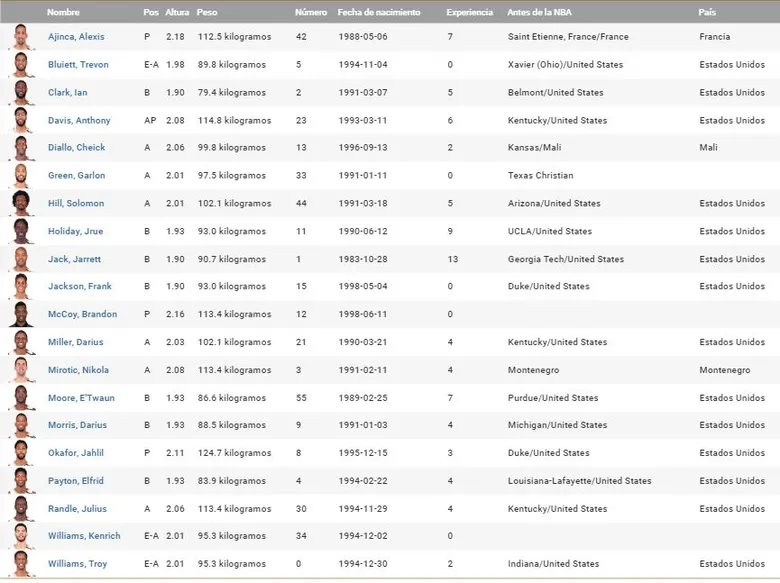
Task: Click Solomon Hill's player photo
Action: pos(21,204)
